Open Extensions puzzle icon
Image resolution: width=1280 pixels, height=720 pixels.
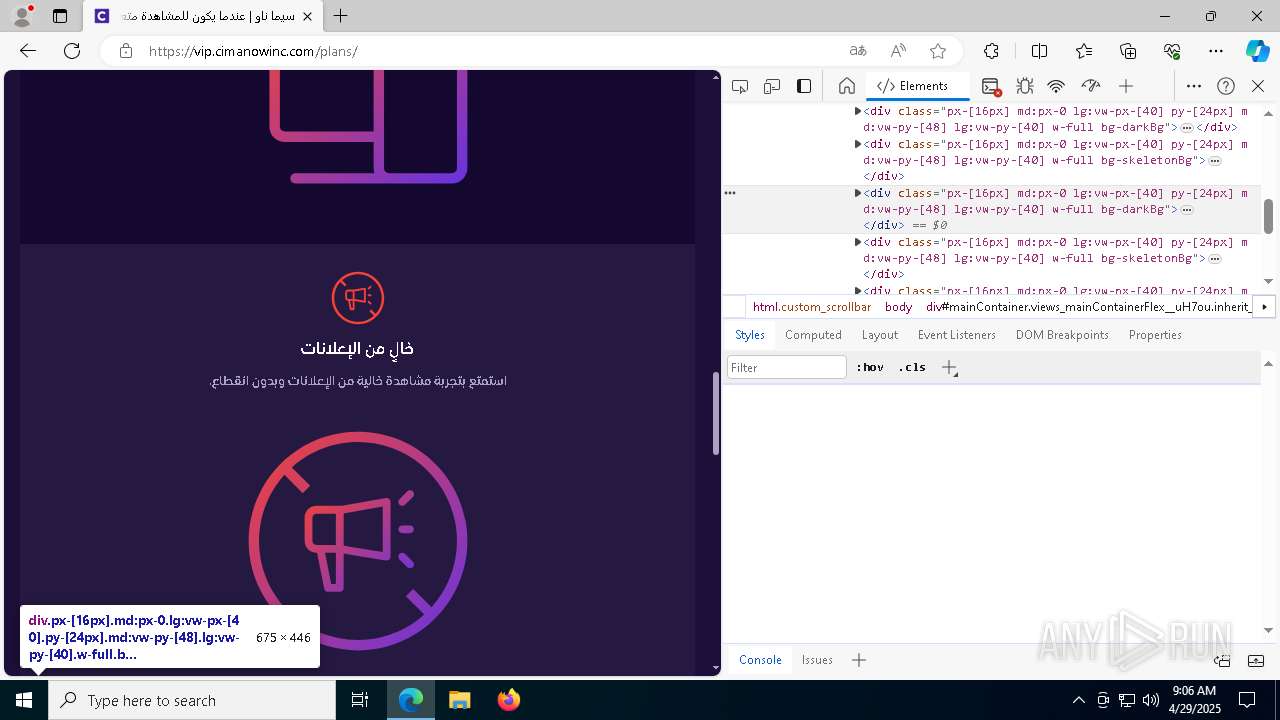(x=991, y=51)
